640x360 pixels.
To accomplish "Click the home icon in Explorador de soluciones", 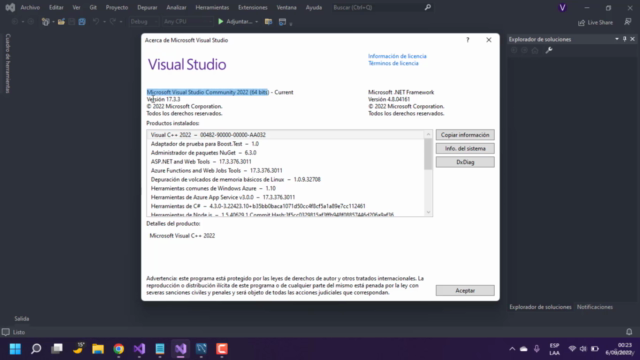I will (x=535, y=50).
